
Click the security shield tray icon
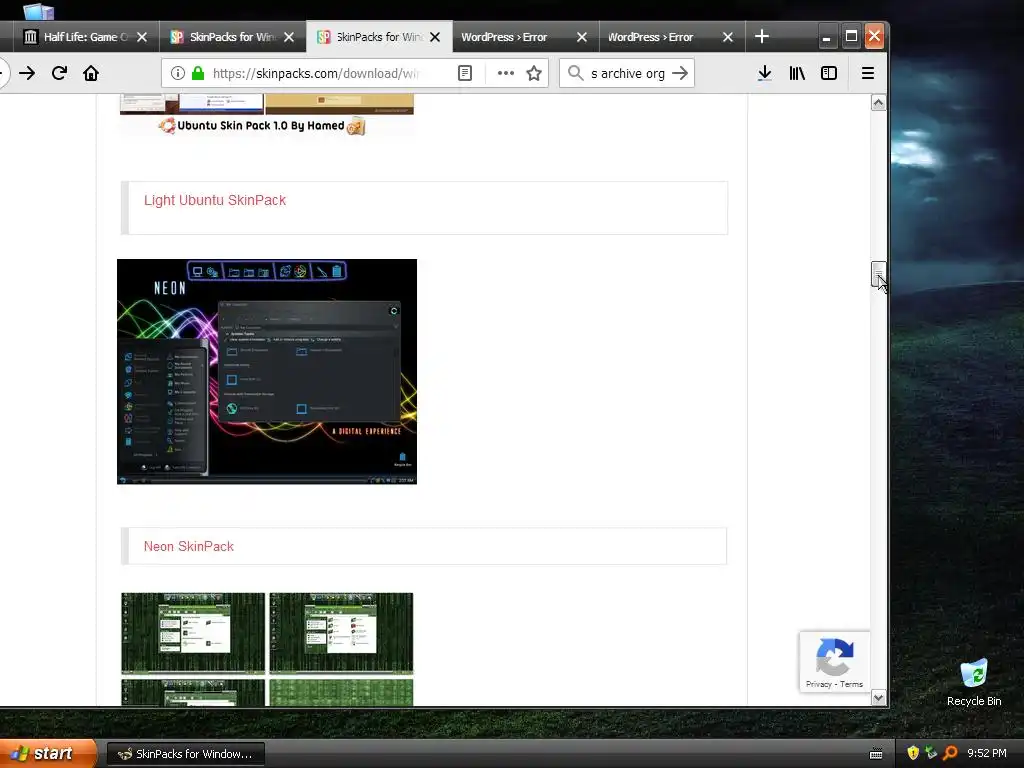coord(913,753)
